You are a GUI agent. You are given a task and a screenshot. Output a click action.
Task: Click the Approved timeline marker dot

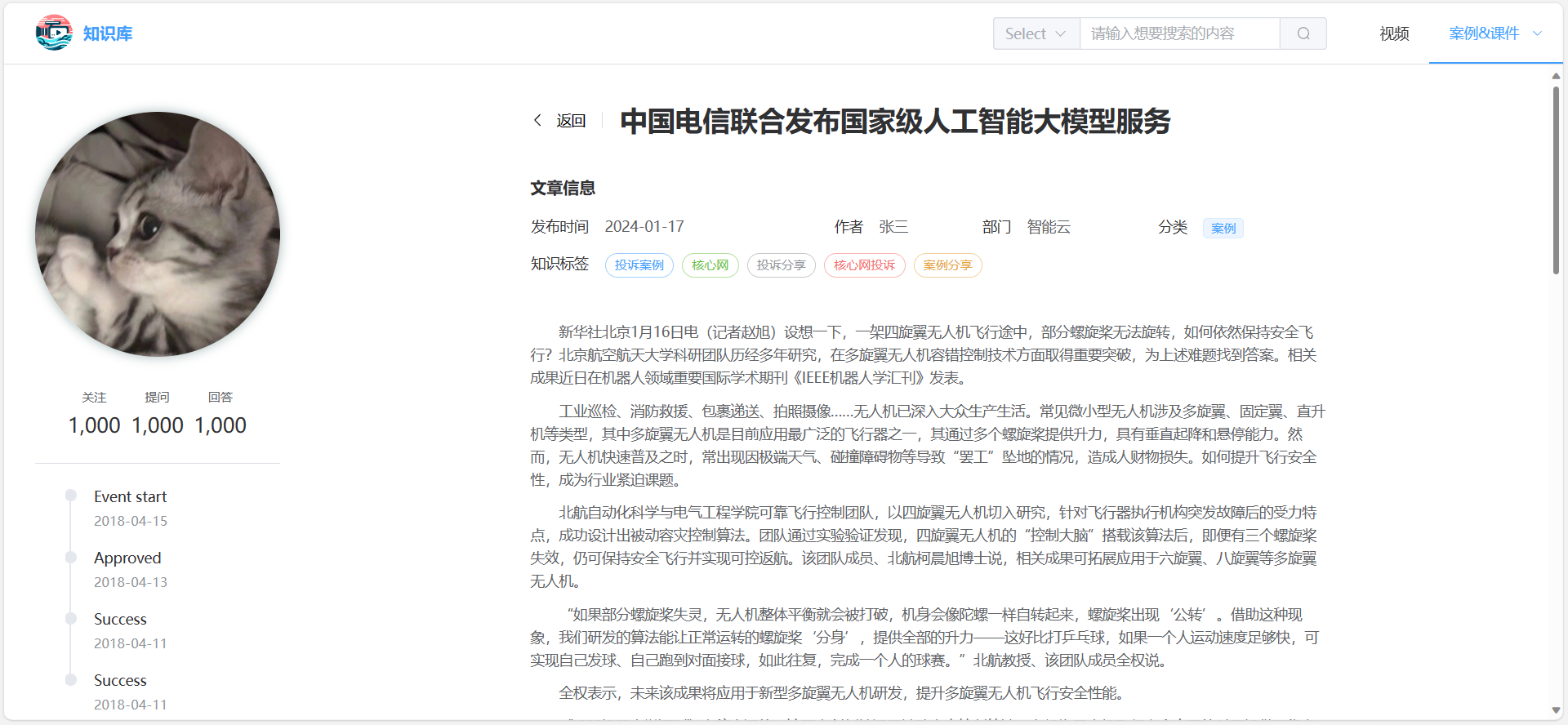point(71,557)
